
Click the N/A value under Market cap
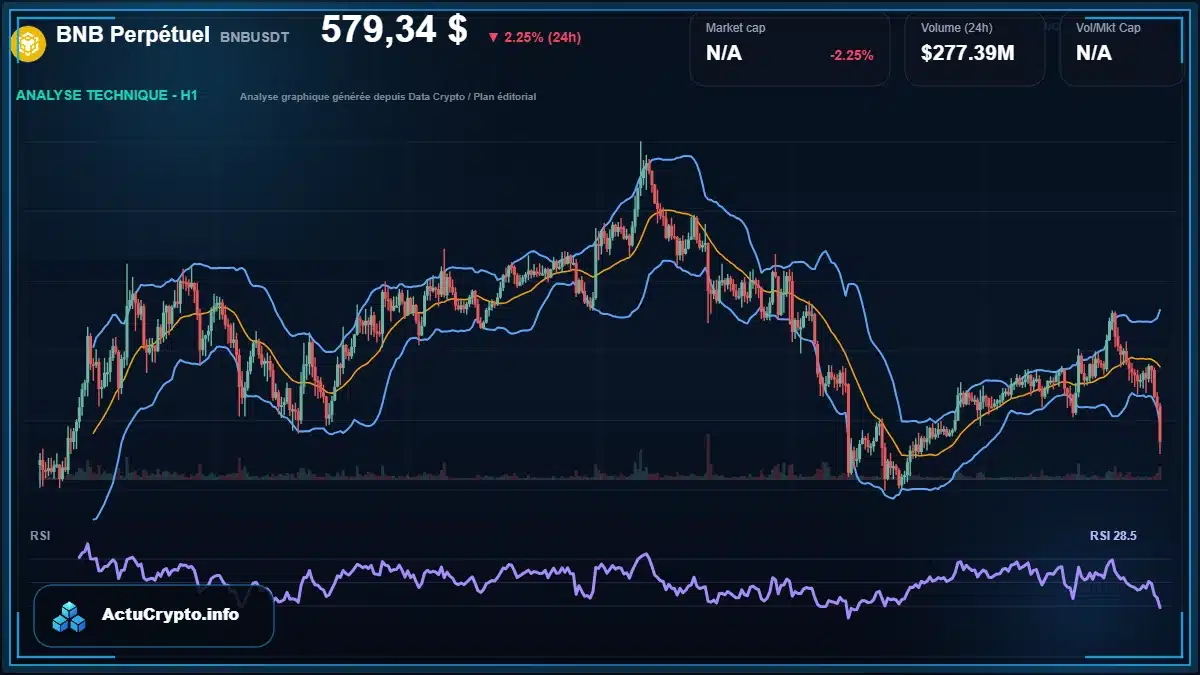(x=724, y=53)
